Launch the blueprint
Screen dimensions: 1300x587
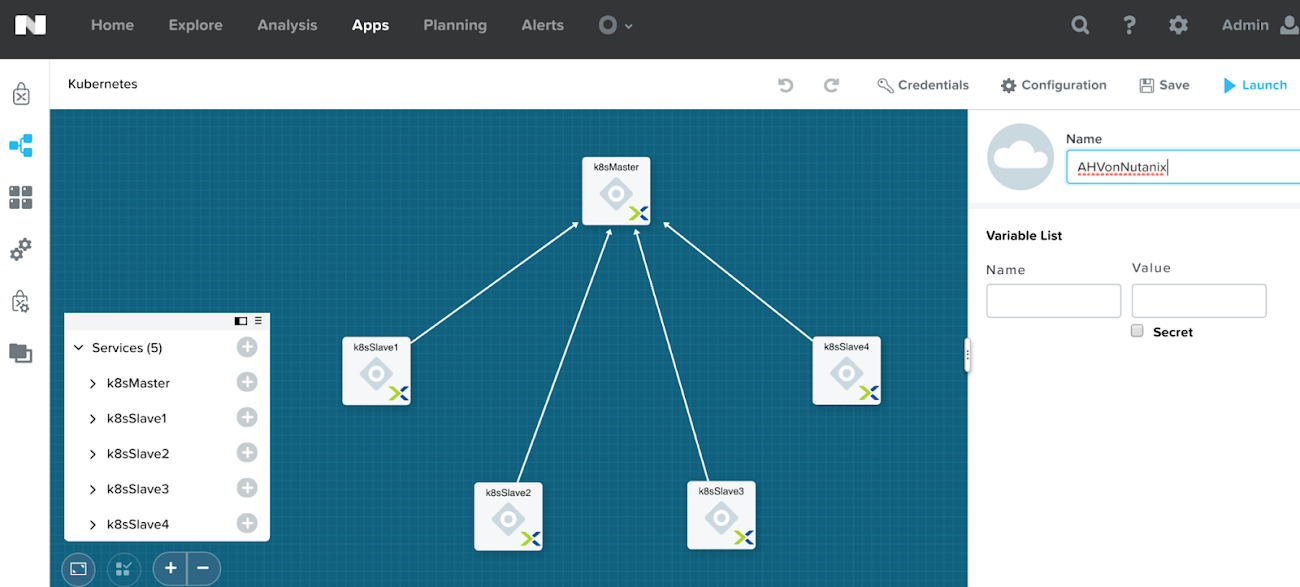pyautogui.click(x=1255, y=85)
